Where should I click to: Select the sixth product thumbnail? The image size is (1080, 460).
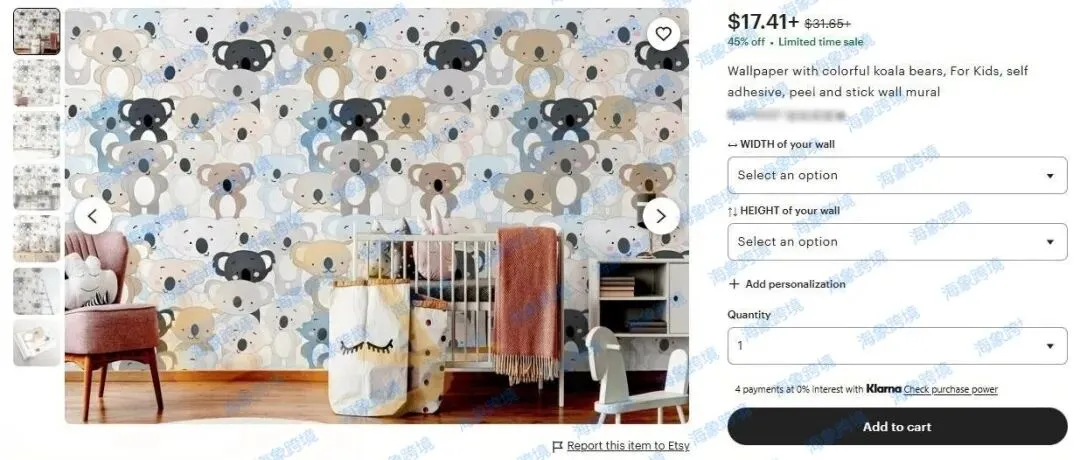click(x=37, y=291)
